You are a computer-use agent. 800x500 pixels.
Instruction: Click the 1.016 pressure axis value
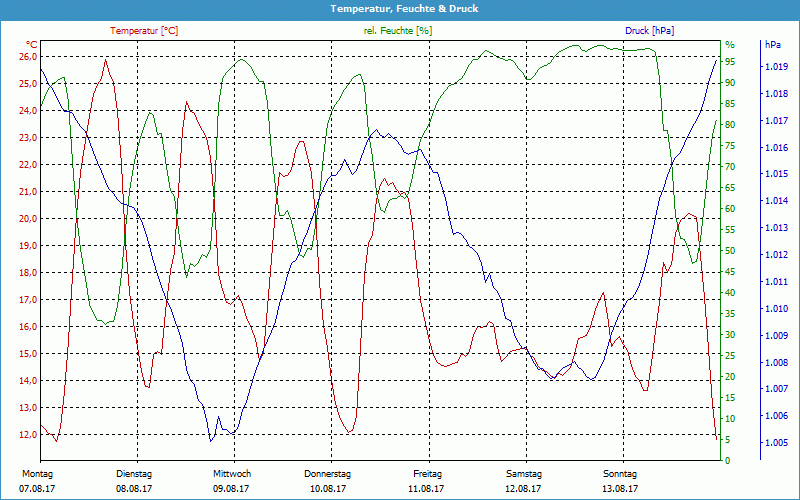pyautogui.click(x=776, y=148)
